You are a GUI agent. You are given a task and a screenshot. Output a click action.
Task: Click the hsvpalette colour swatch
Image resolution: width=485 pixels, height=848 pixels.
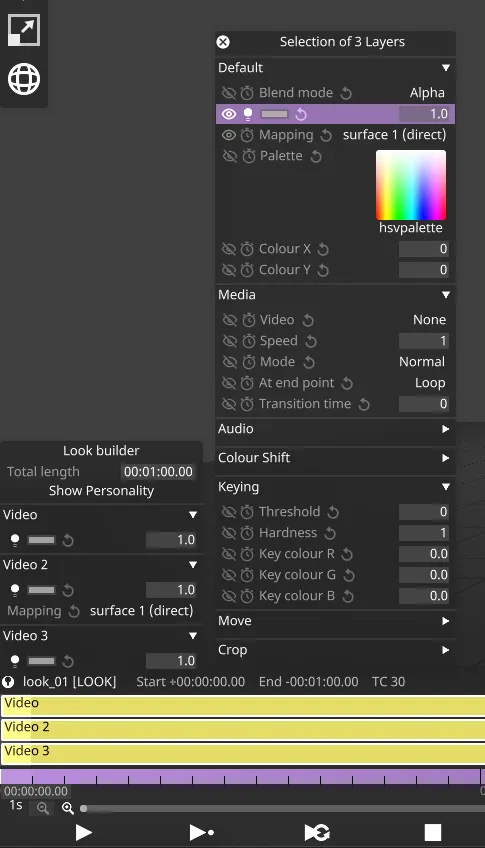tap(411, 186)
